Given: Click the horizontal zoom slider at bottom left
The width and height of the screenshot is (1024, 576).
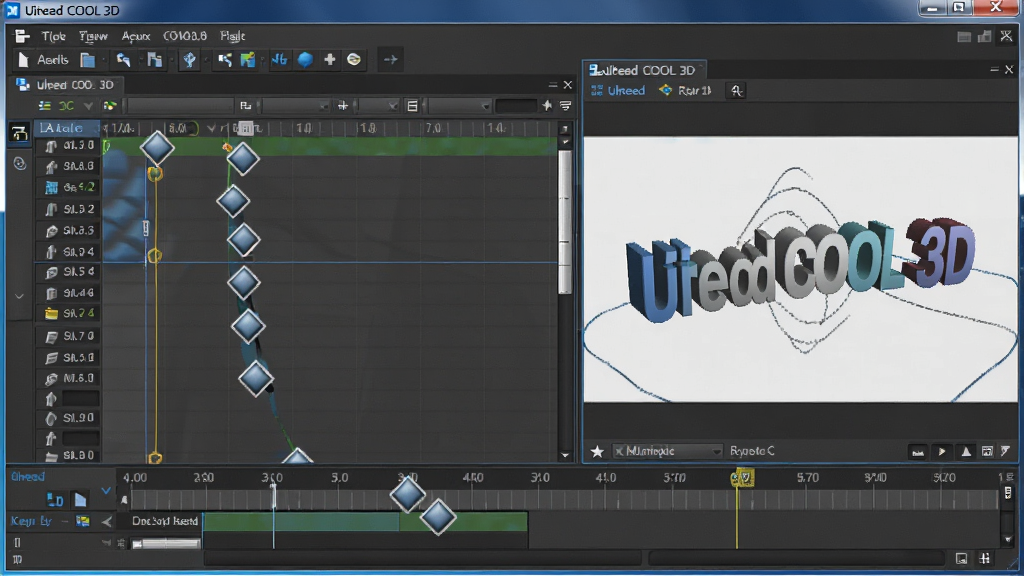Looking at the screenshot, I should pos(167,543).
